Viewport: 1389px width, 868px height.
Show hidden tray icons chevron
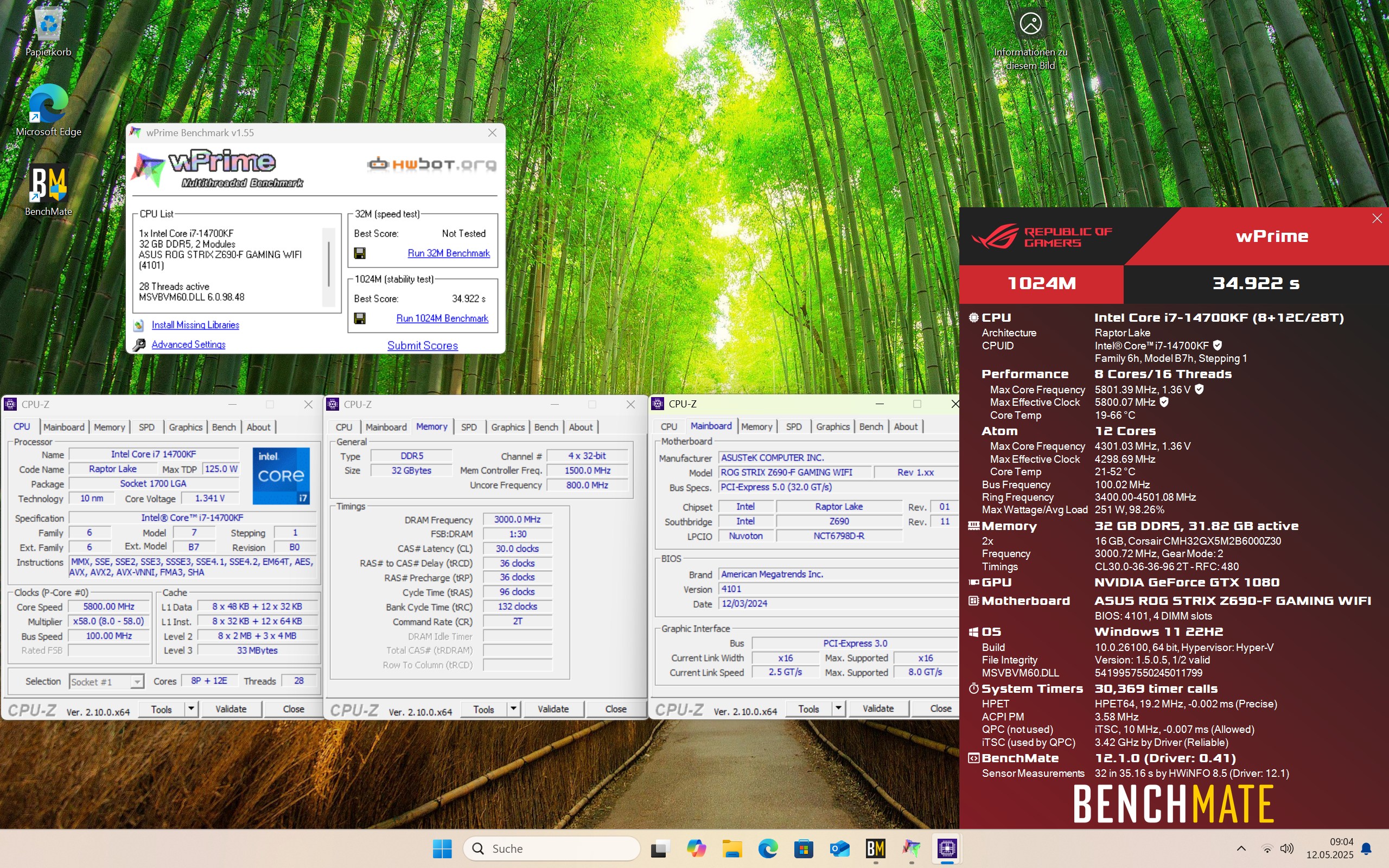pyautogui.click(x=1241, y=848)
